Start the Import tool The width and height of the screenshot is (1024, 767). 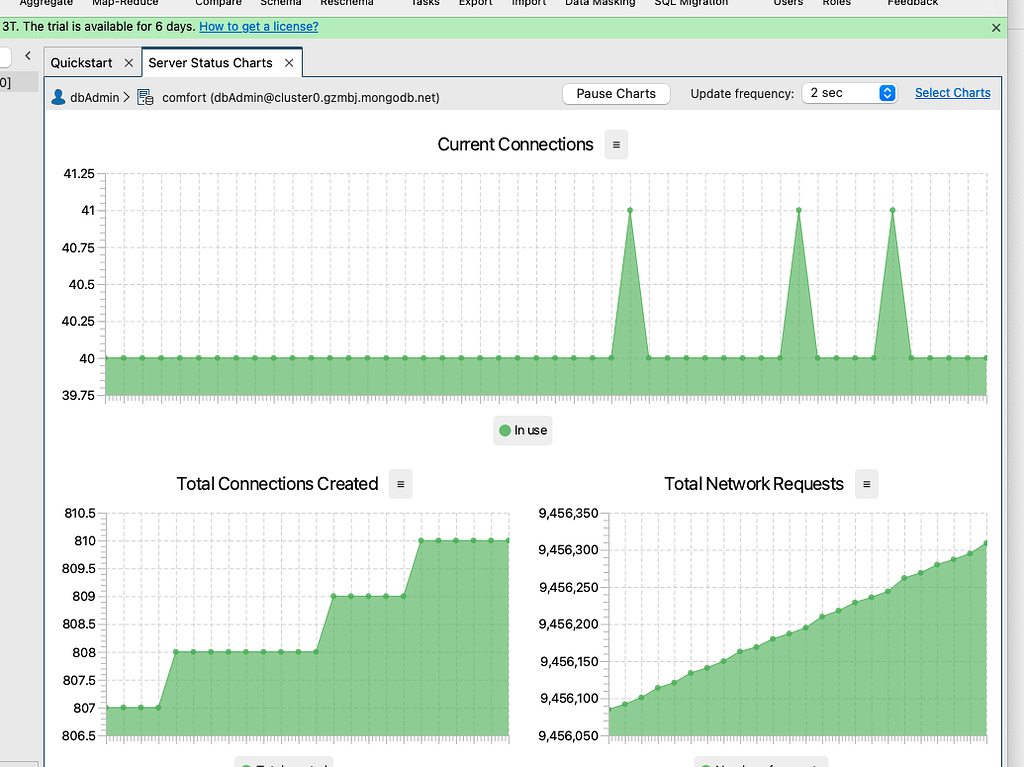tap(528, 3)
